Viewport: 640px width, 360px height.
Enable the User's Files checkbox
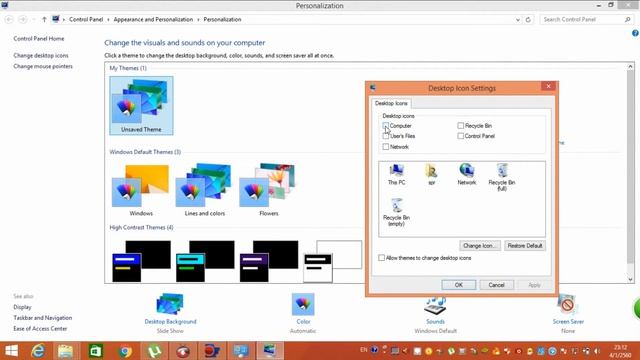(x=386, y=136)
